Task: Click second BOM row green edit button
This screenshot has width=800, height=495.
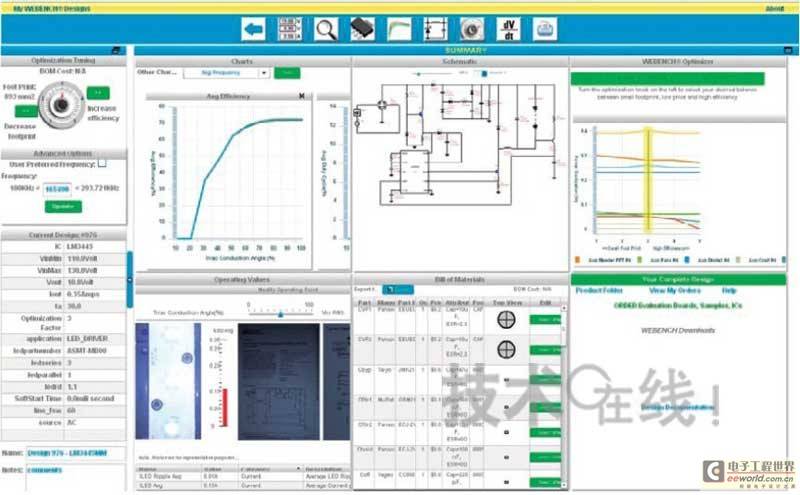Action: click(545, 350)
